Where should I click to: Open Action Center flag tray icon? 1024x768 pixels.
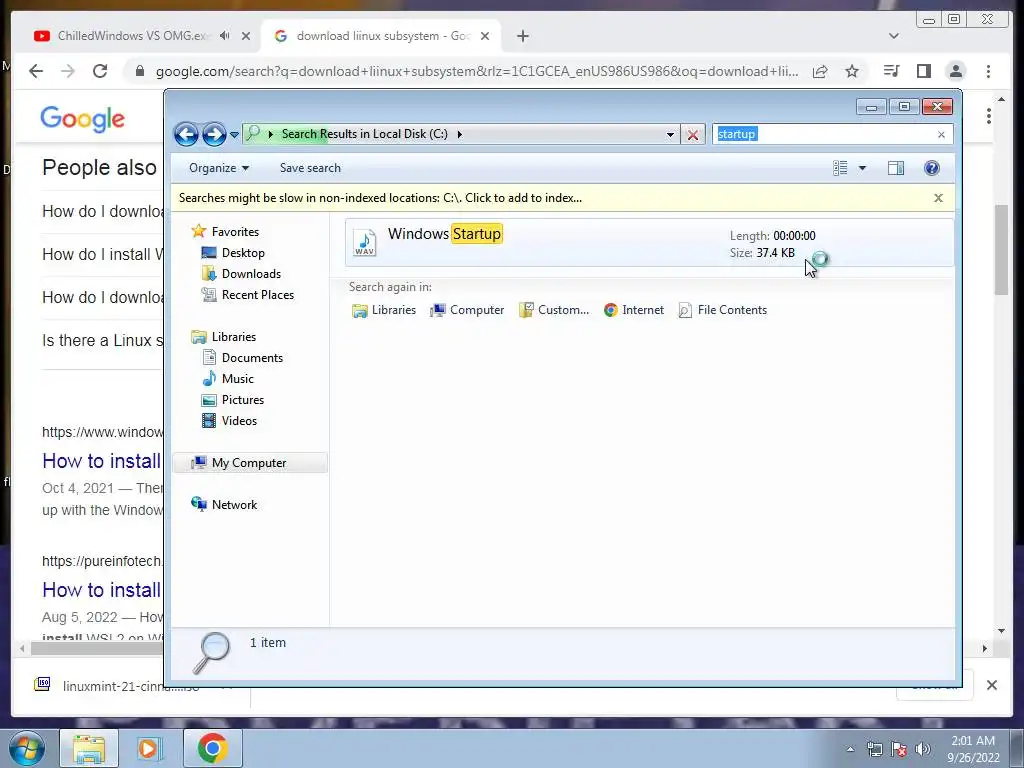[x=899, y=749]
